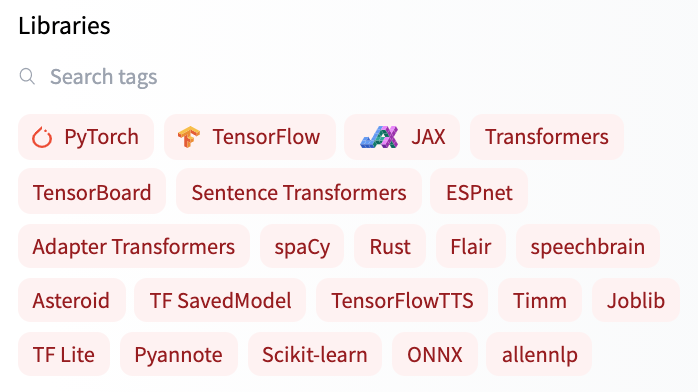This screenshot has height=392, width=698.
Task: Choose the Flair library tag
Action: click(471, 246)
